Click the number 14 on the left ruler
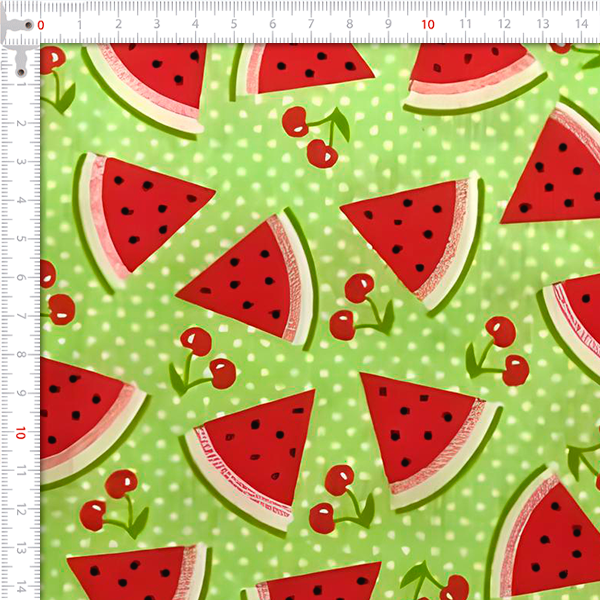 tap(20, 588)
